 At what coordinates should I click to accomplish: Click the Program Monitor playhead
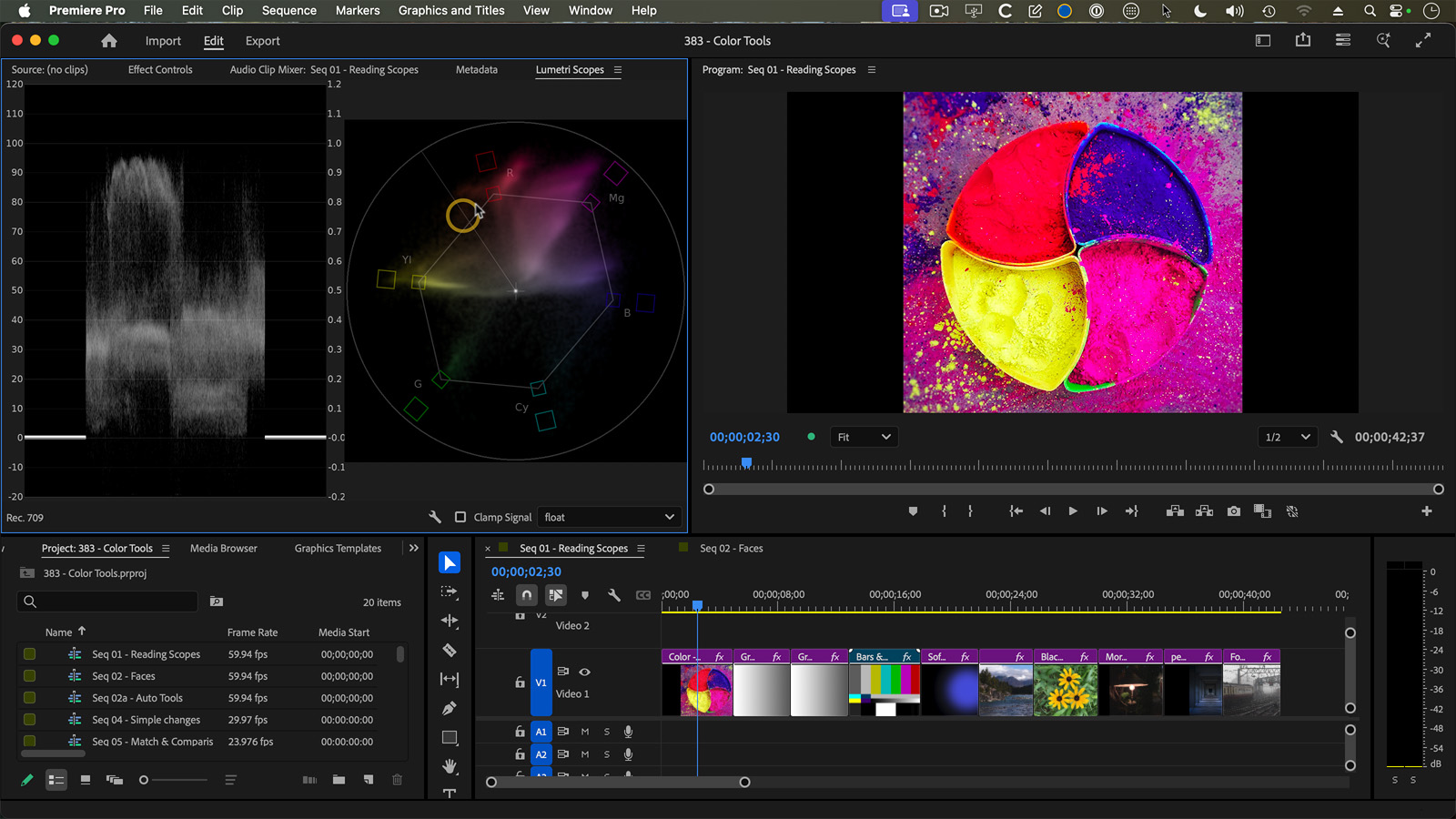(x=746, y=463)
